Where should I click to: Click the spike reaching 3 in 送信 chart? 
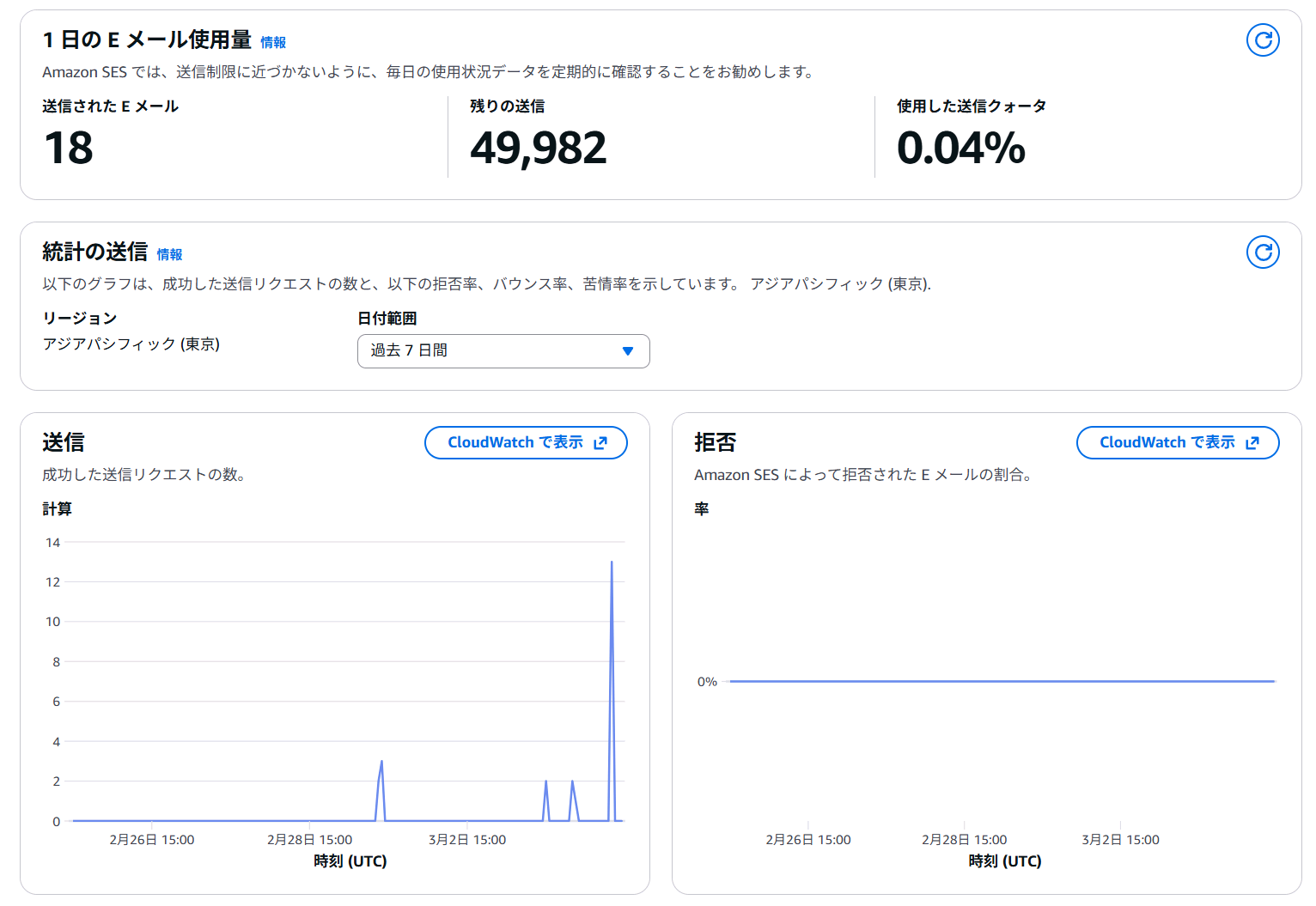pyautogui.click(x=381, y=766)
